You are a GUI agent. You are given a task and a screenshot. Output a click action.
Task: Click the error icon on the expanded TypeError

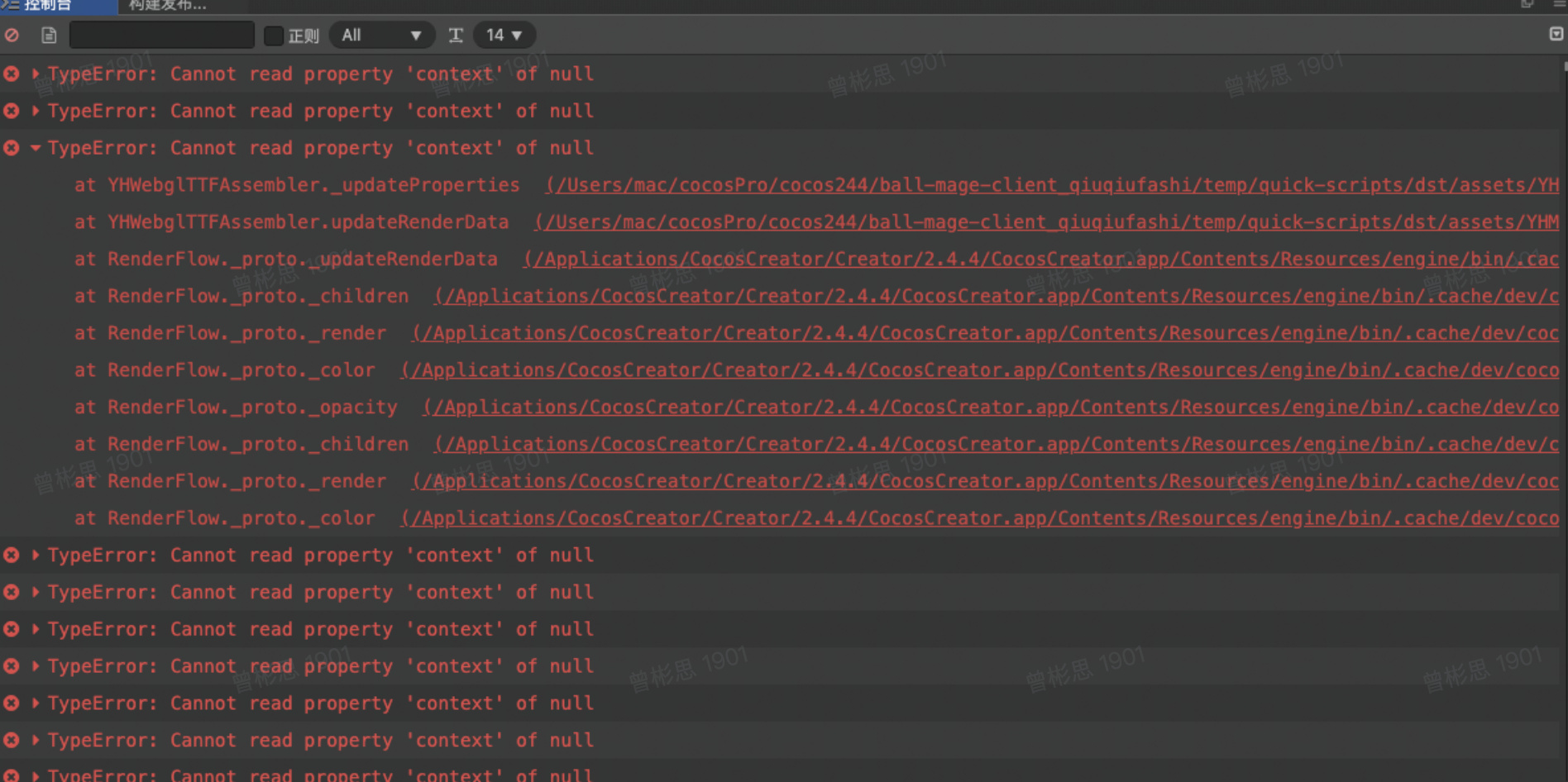coord(12,148)
